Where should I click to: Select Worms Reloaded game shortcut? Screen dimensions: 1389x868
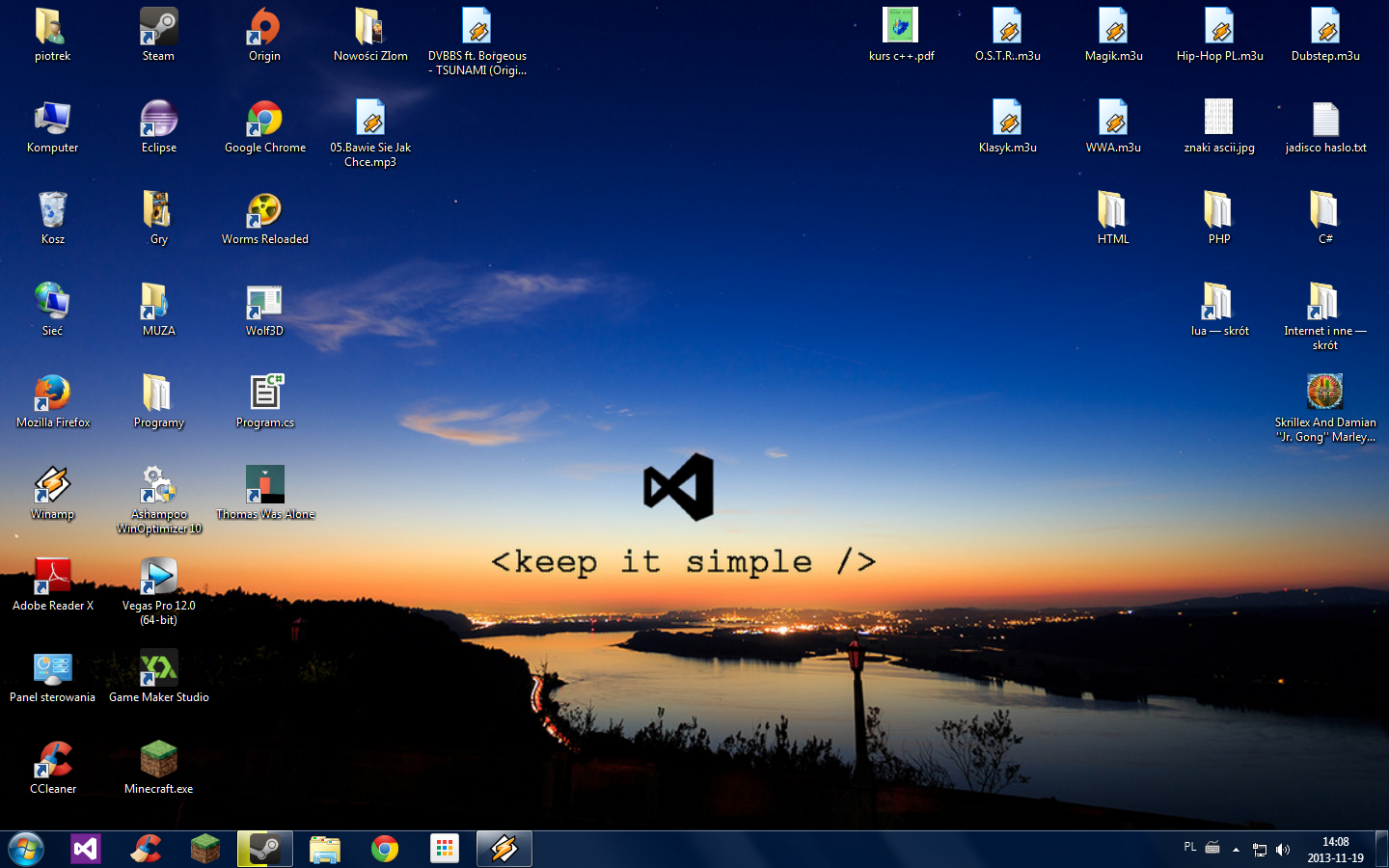(264, 212)
